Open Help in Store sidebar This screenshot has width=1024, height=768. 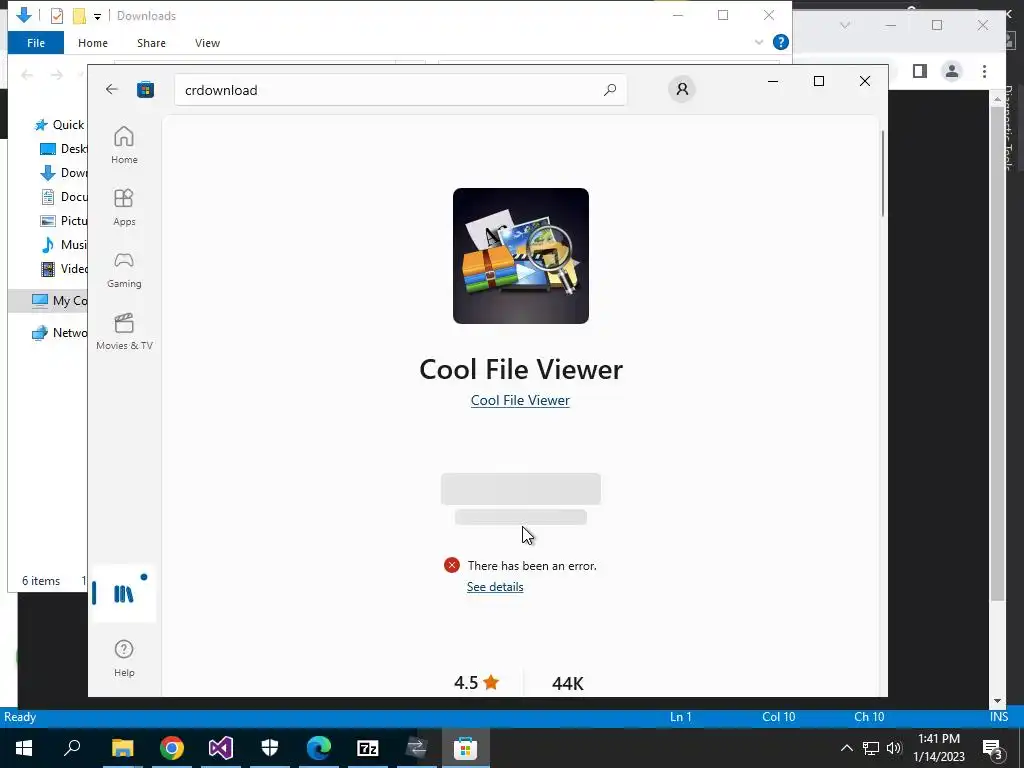pyautogui.click(x=124, y=658)
